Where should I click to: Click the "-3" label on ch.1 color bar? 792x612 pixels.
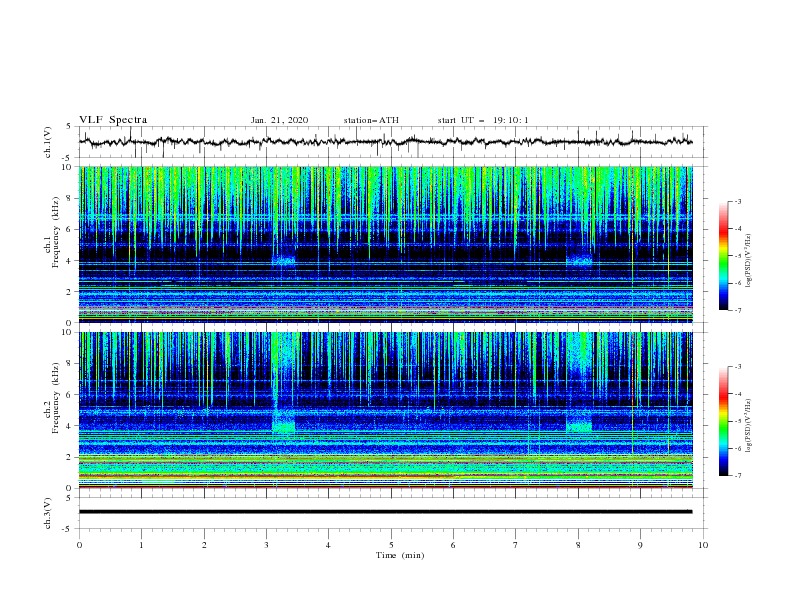(x=737, y=201)
